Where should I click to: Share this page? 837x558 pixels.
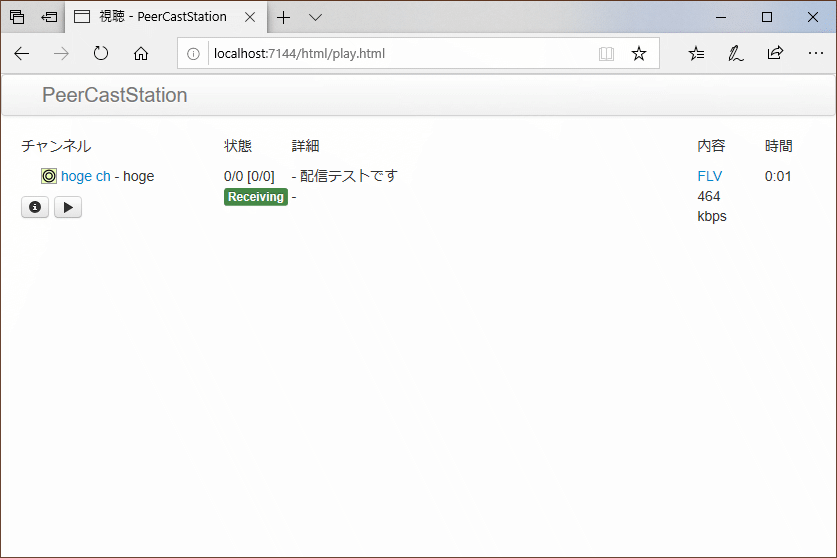click(775, 53)
